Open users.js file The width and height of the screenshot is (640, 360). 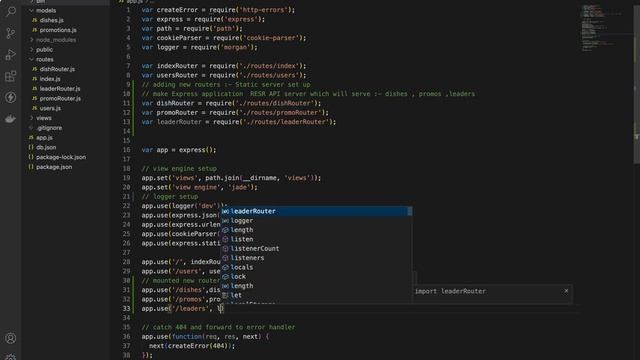tap(50, 109)
